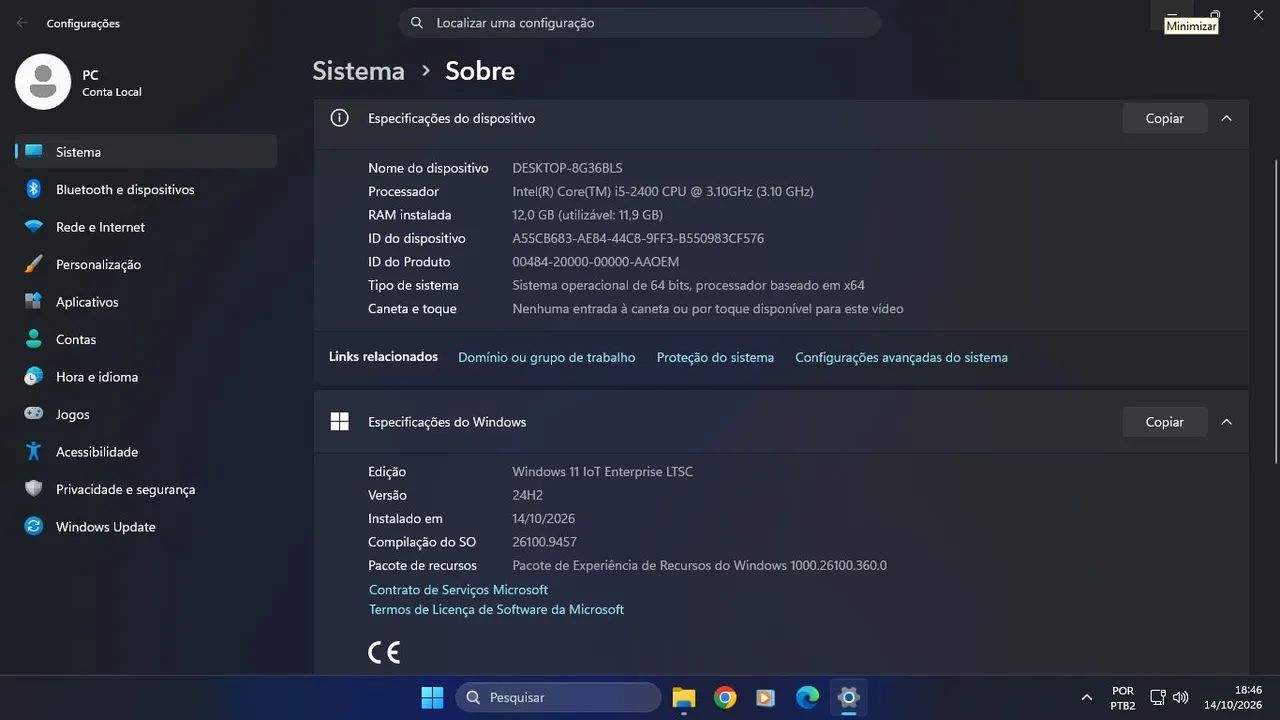Select Sistema in sidebar
1280x720 pixels.
[x=146, y=152]
